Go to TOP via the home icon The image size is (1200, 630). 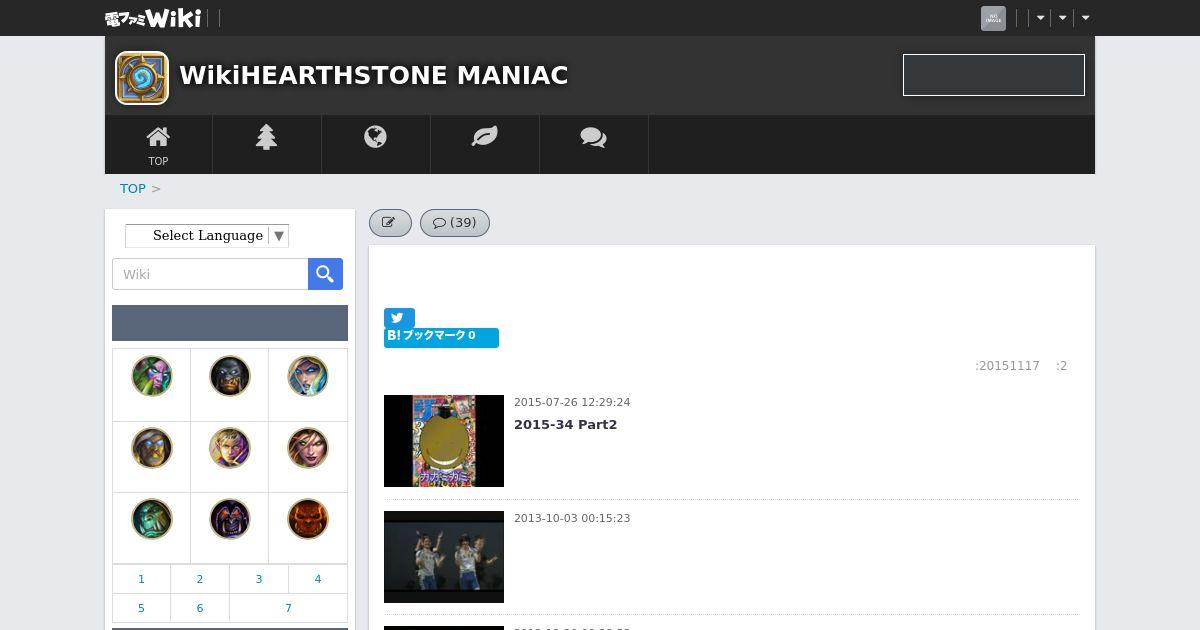point(158,145)
